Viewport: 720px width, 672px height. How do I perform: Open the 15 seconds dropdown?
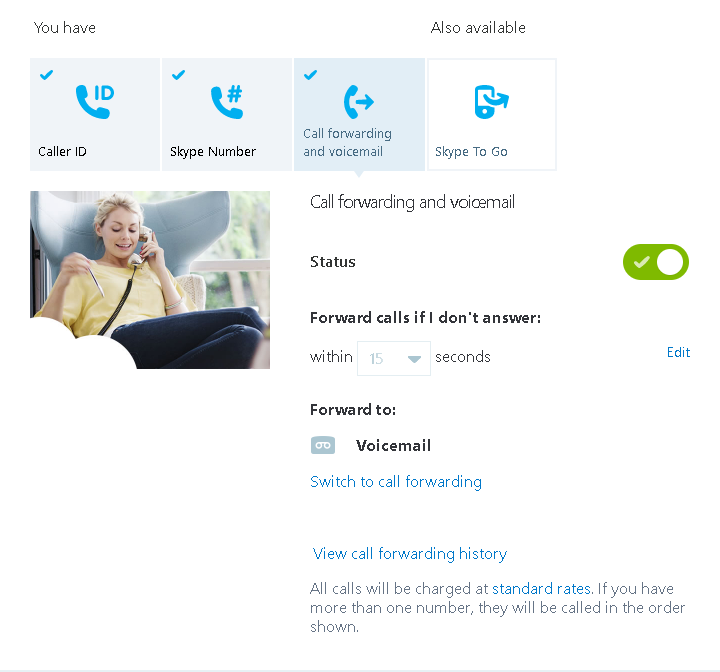[394, 358]
